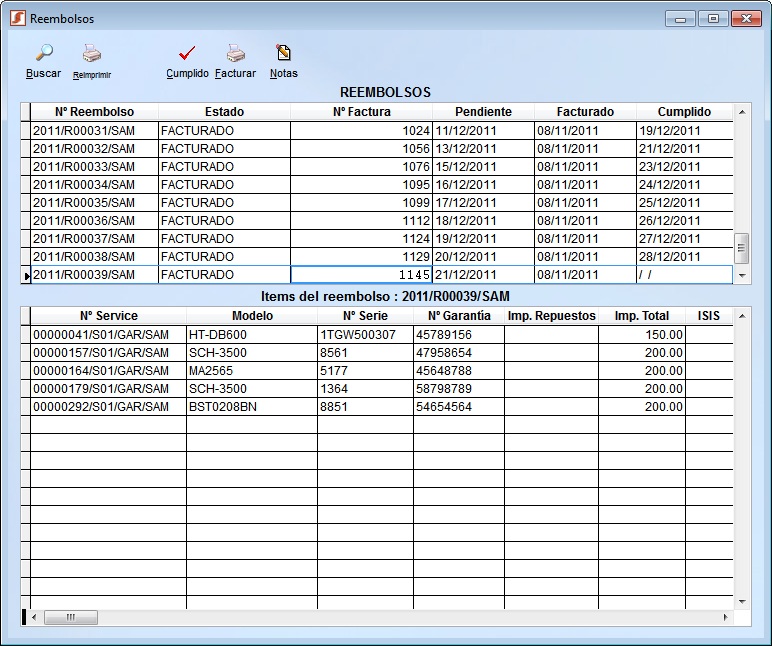Select reimbursement 2011/R00031/SAM row
772x646 pixels.
tap(94, 131)
